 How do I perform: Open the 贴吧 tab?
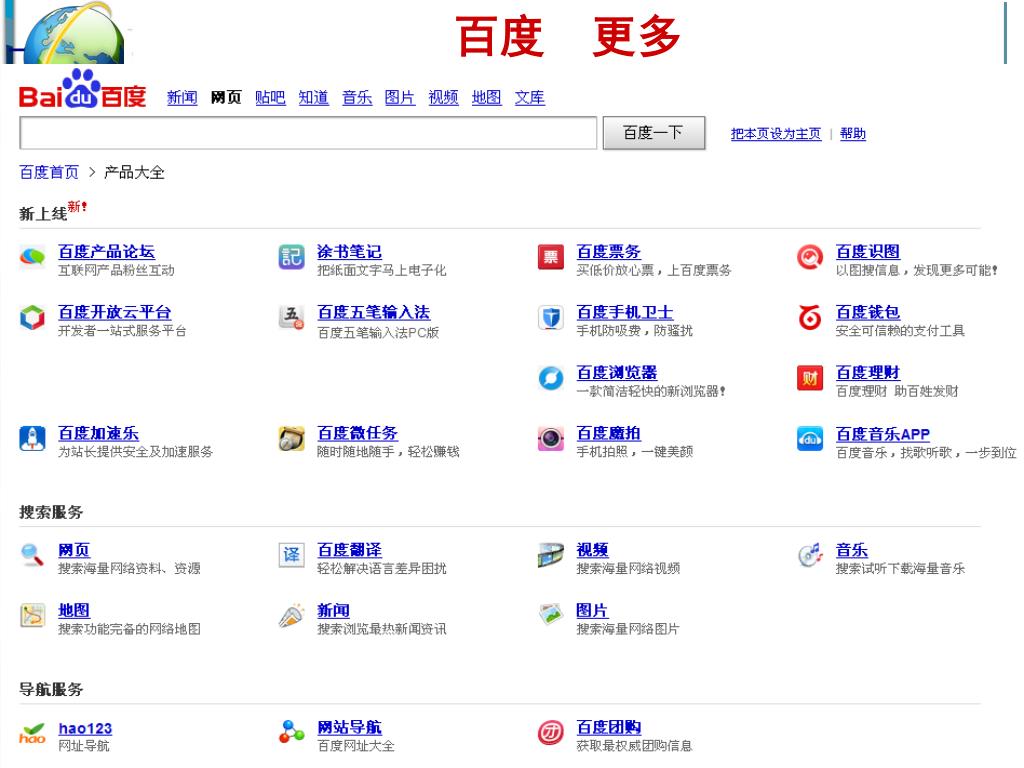click(x=270, y=98)
